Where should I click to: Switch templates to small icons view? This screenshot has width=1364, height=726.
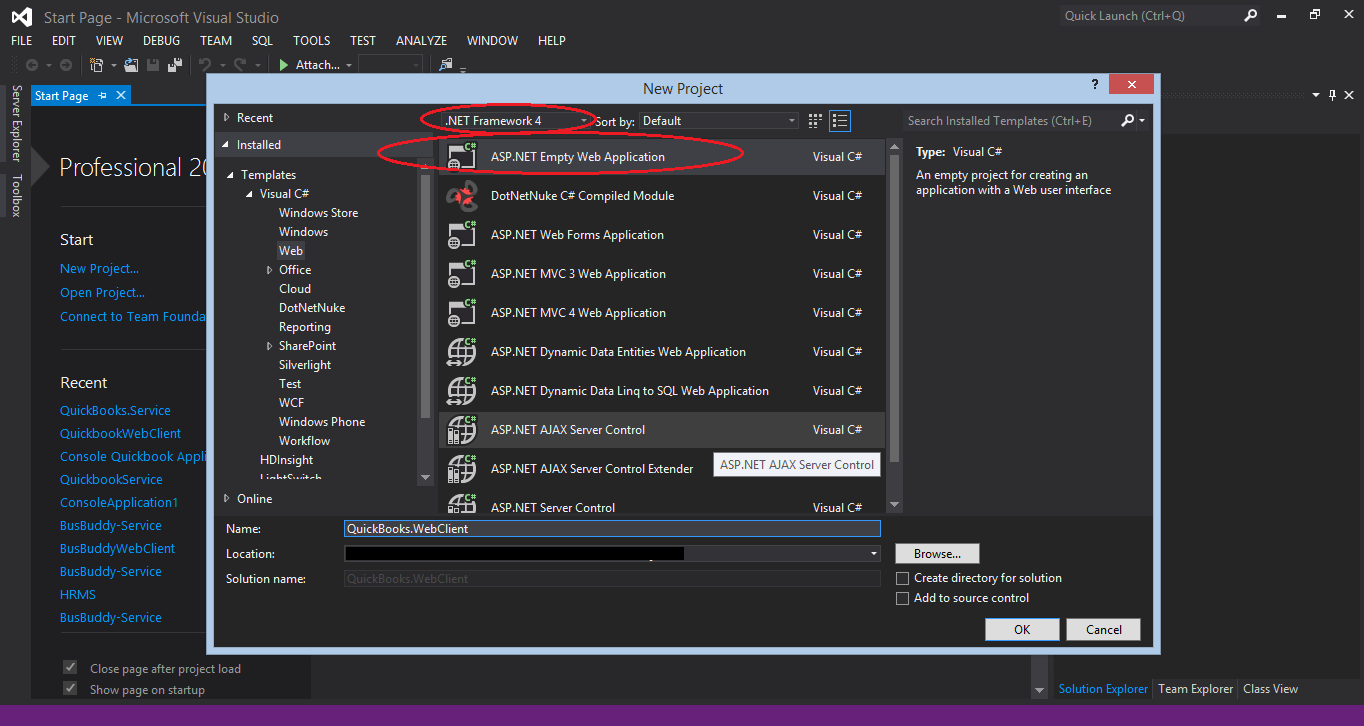[x=815, y=121]
